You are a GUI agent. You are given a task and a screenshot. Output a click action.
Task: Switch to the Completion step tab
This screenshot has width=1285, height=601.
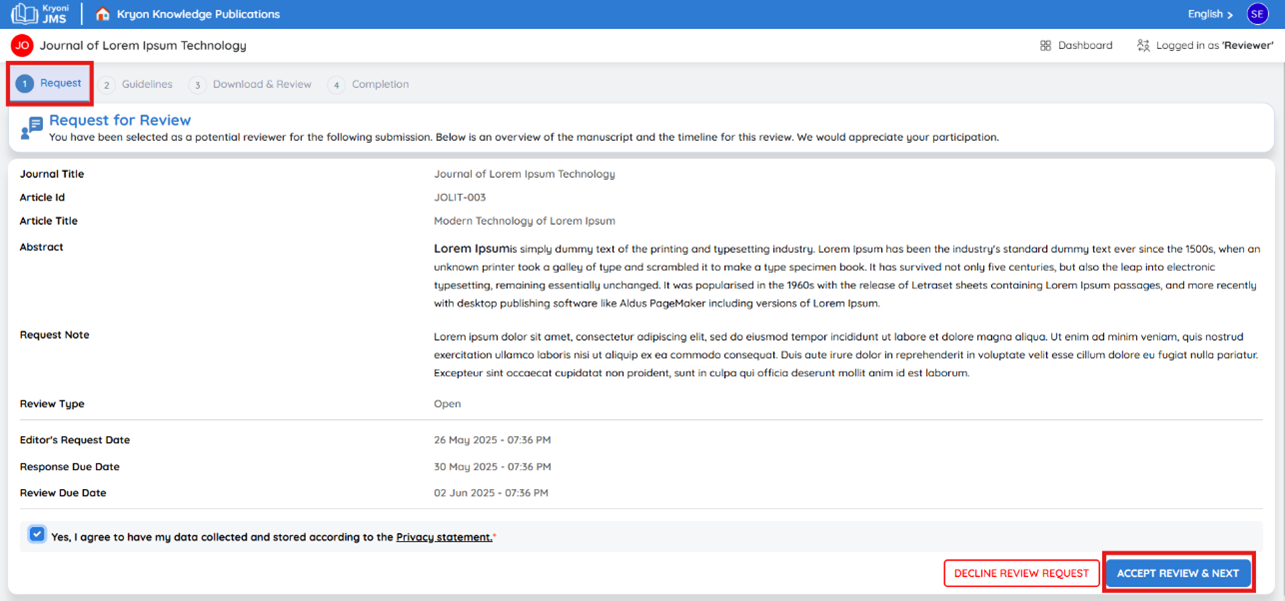pyautogui.click(x=368, y=85)
